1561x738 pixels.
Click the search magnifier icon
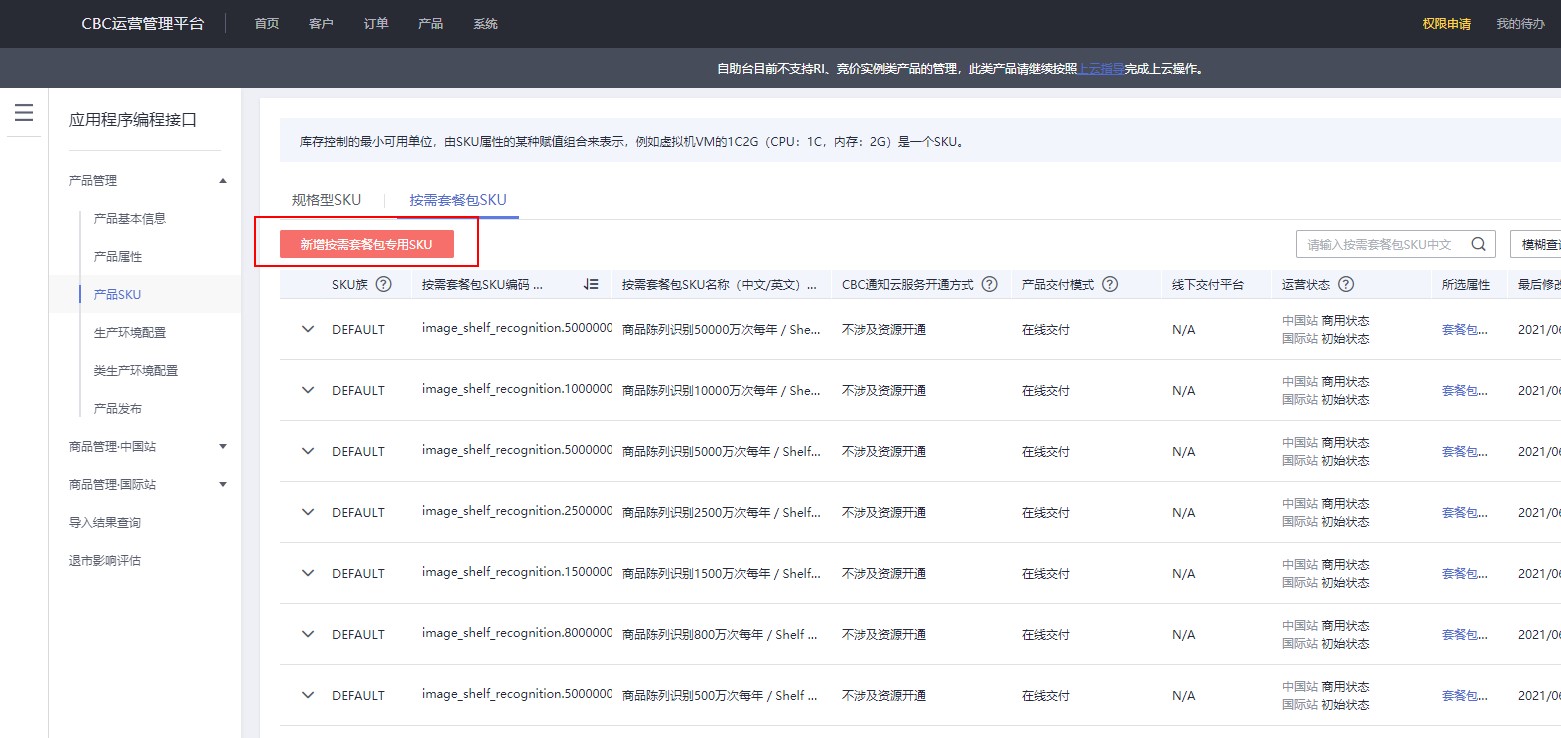[1478, 244]
